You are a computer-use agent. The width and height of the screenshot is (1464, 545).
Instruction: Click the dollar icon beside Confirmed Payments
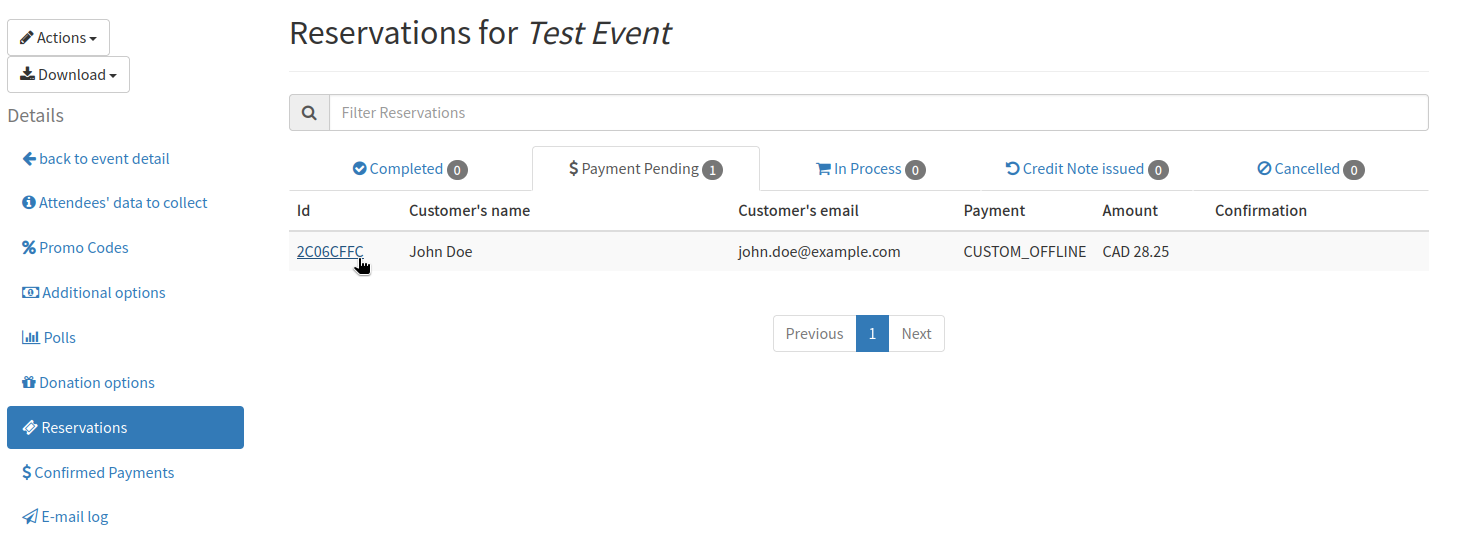click(x=27, y=472)
